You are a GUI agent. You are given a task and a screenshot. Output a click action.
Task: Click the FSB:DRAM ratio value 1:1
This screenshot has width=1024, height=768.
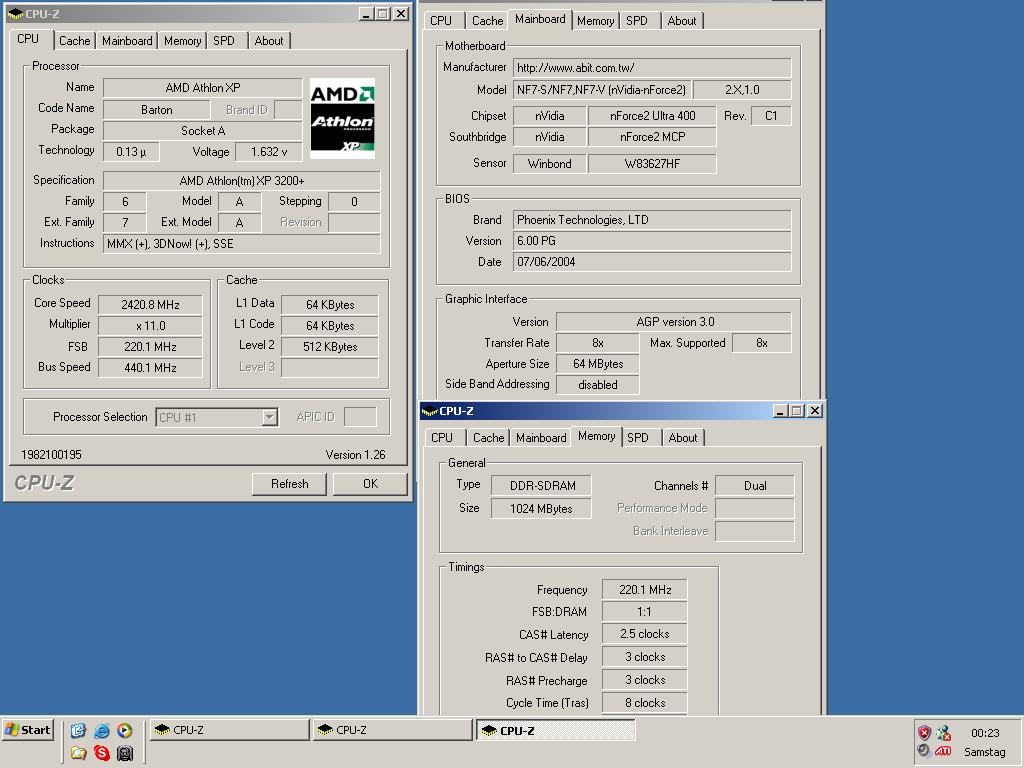tap(644, 612)
